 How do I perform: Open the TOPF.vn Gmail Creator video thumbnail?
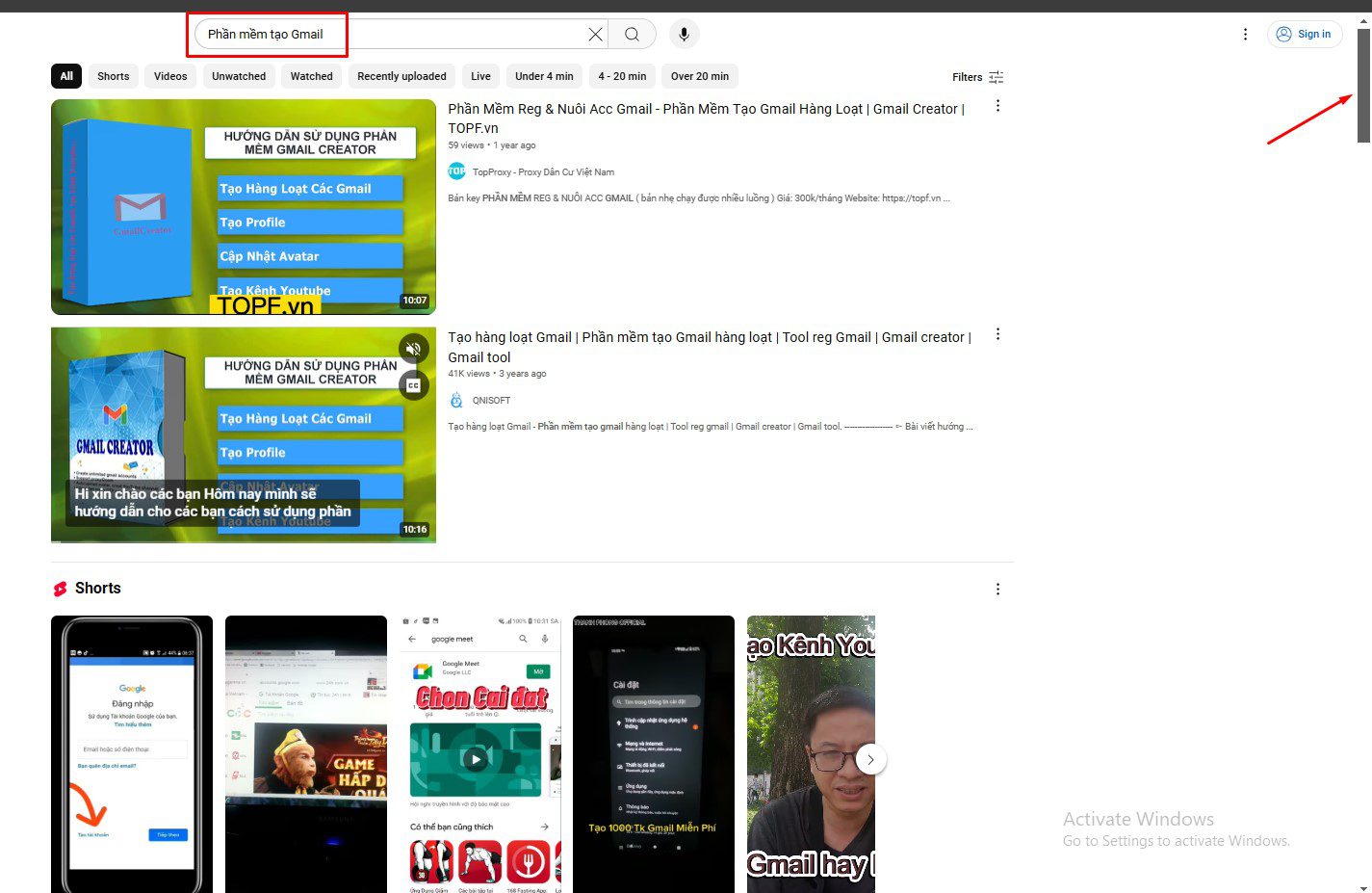coord(244,207)
